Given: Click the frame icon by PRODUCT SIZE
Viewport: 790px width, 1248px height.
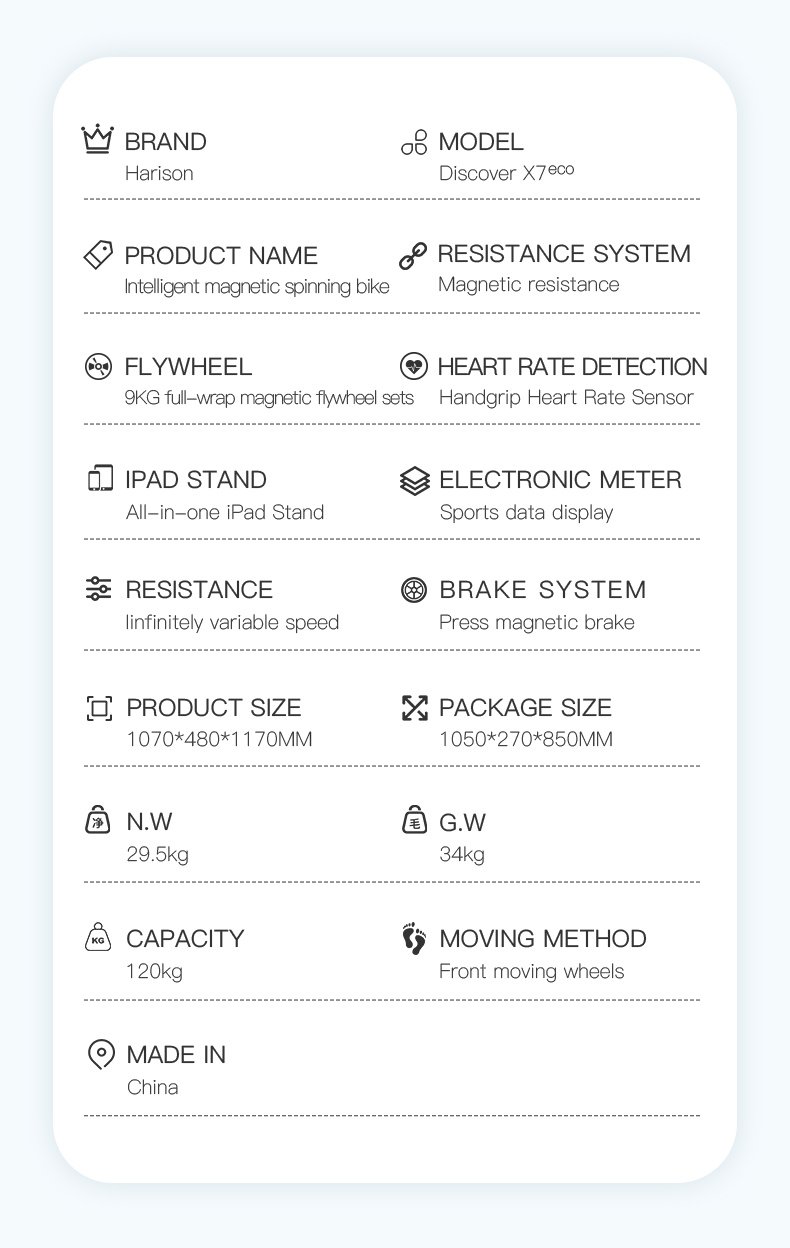Looking at the screenshot, I should click(99, 708).
